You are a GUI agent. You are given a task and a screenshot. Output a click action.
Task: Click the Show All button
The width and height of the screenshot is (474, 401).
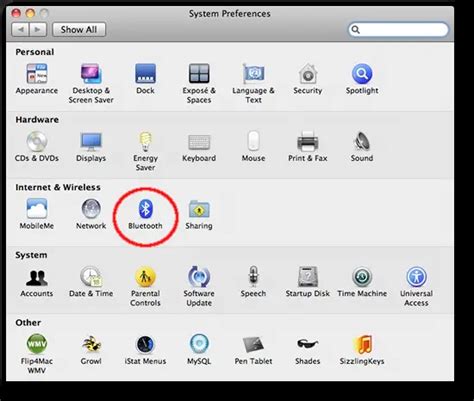pos(79,30)
